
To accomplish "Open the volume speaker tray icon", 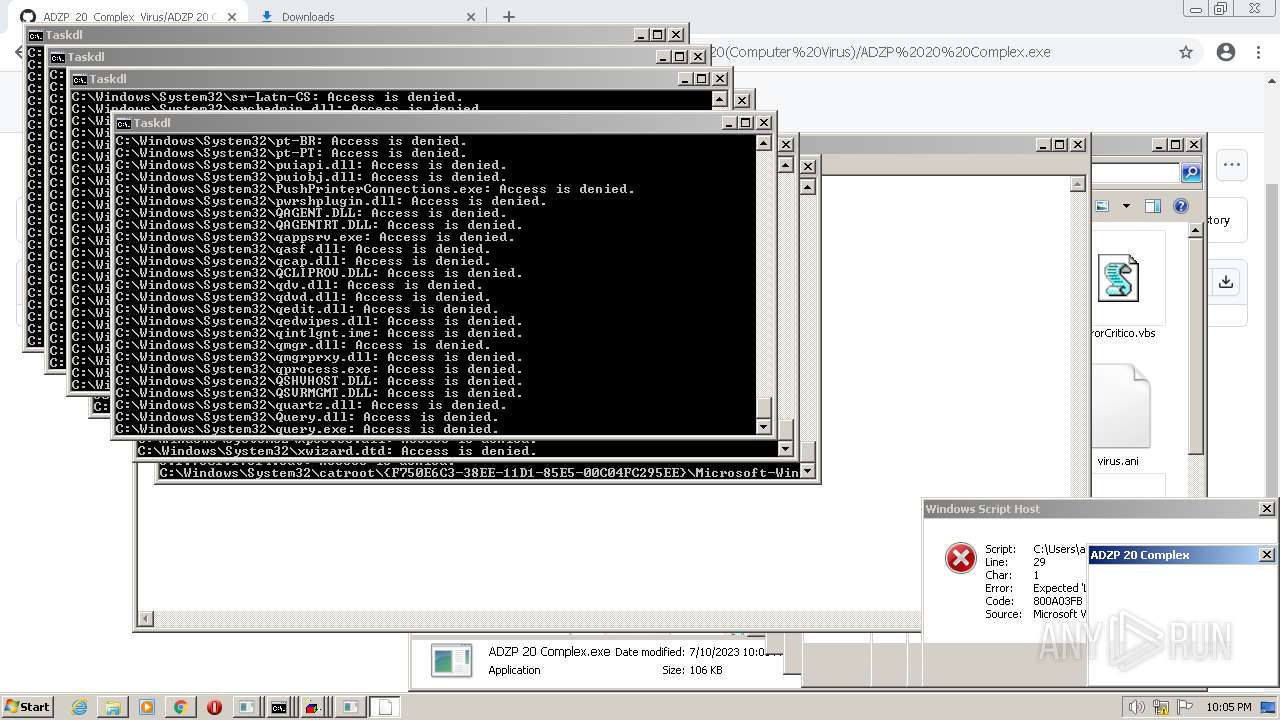I will coord(1137,708).
